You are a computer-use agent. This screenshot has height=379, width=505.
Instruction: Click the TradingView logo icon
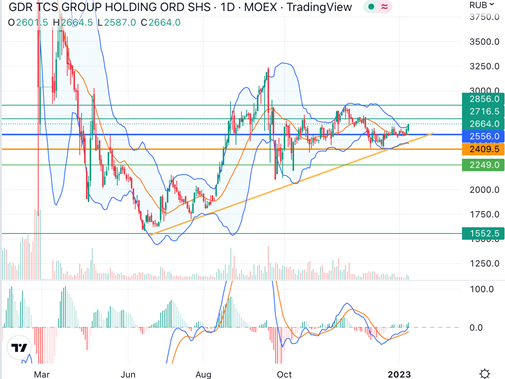19,348
